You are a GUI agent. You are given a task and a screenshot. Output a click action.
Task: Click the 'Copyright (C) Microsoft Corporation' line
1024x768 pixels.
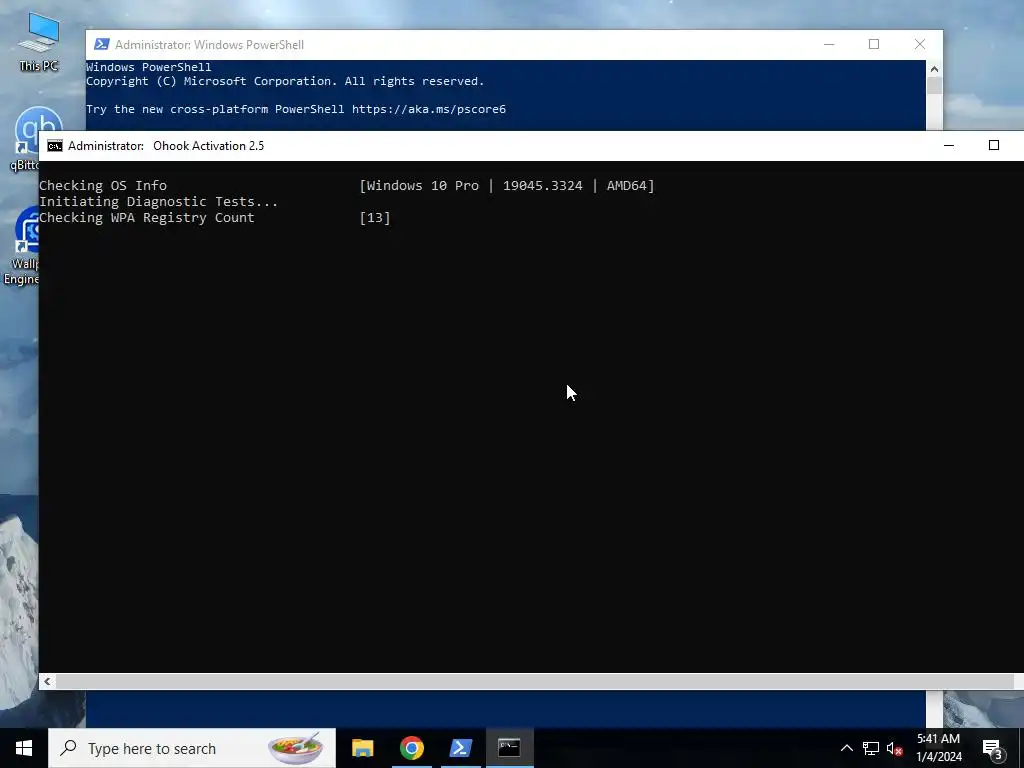(285, 81)
